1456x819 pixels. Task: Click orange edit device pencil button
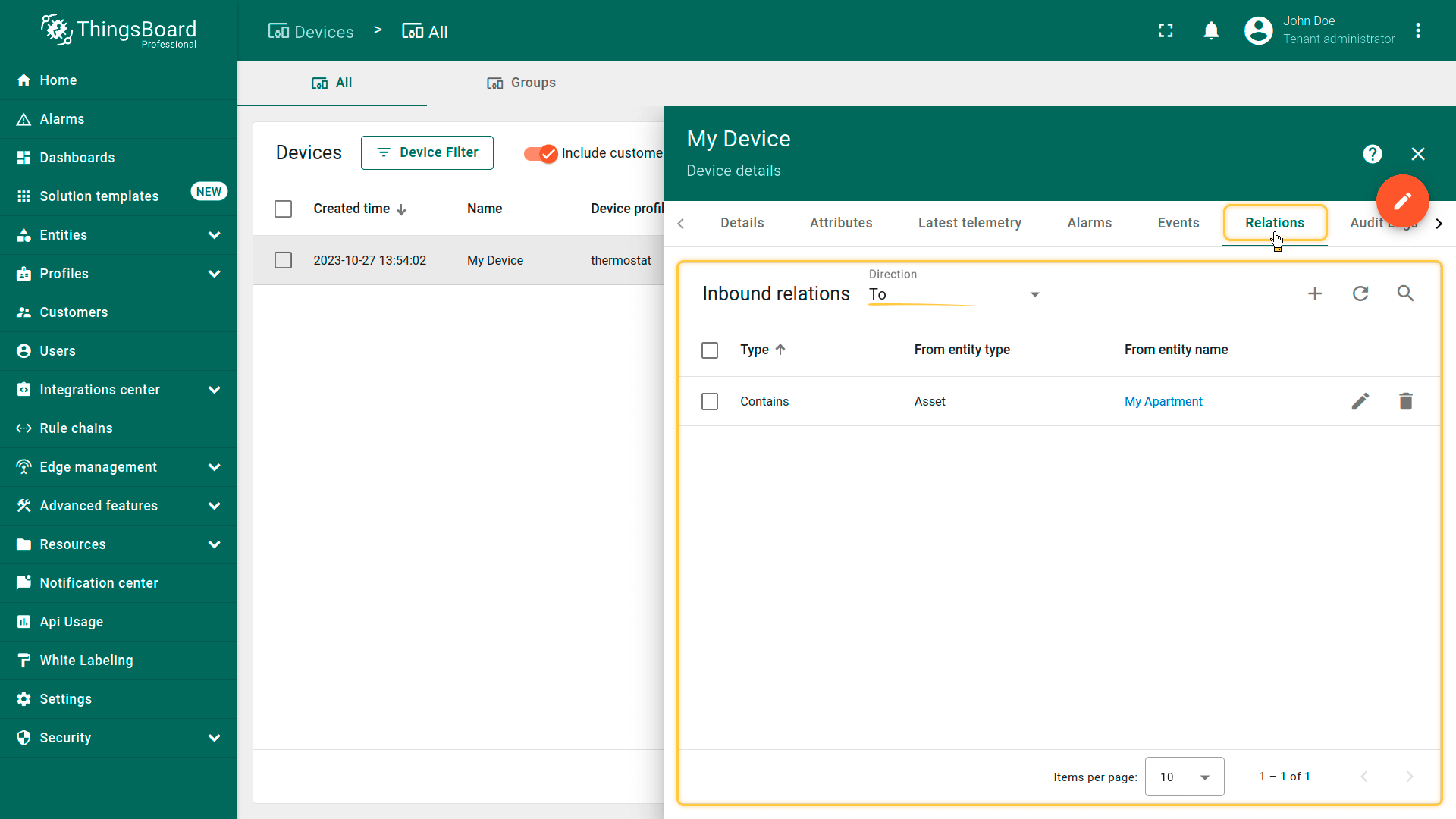click(x=1402, y=201)
